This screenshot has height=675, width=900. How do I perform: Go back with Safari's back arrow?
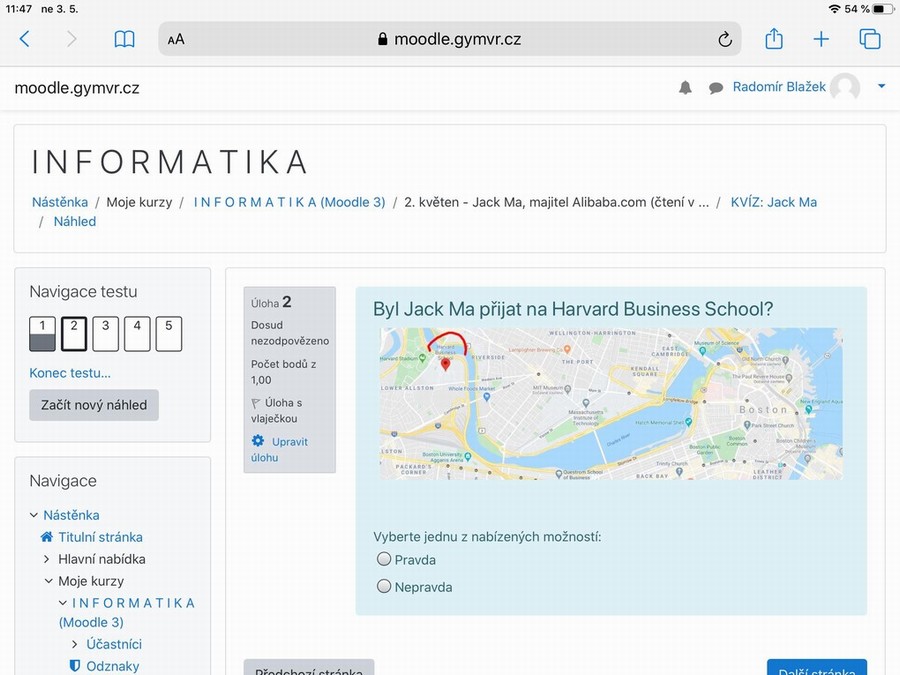(x=24, y=39)
